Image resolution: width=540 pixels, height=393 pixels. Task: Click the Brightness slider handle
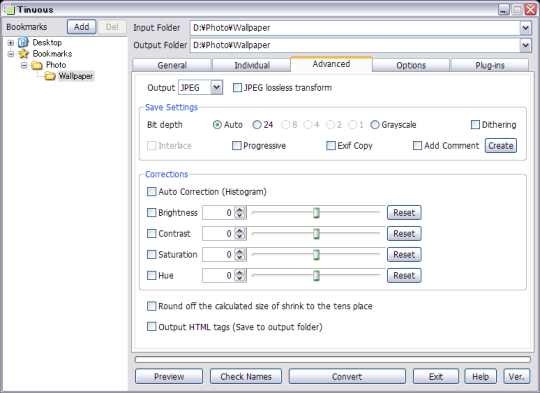316,213
